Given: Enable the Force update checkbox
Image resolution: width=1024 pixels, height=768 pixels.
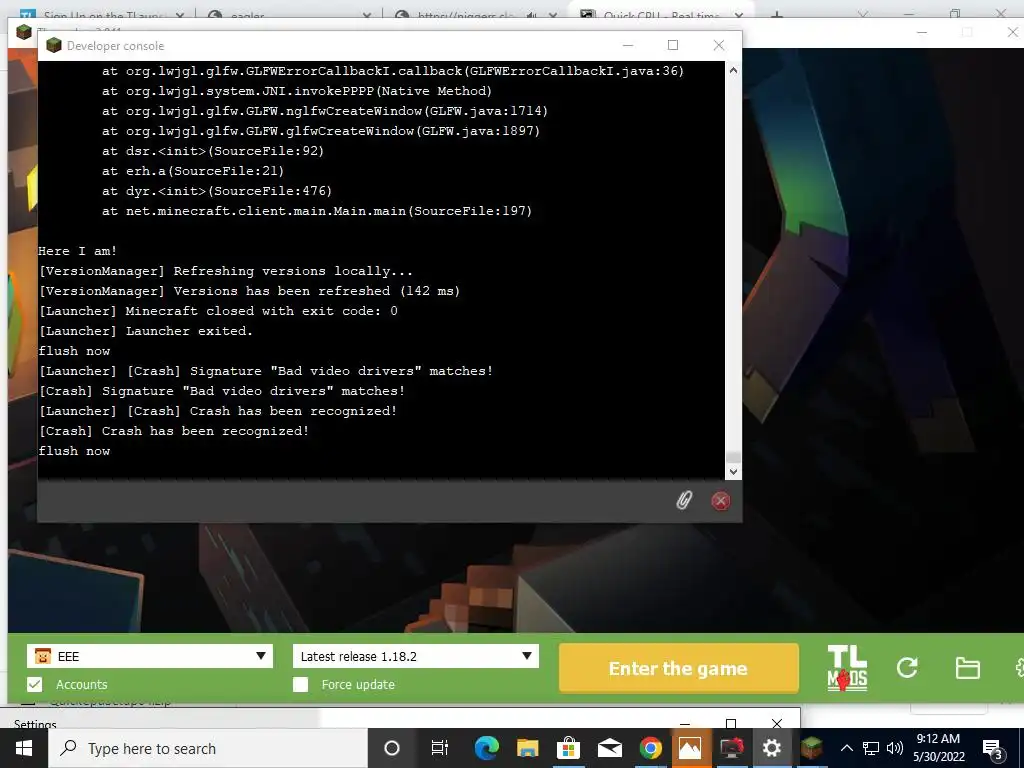Looking at the screenshot, I should click(300, 684).
